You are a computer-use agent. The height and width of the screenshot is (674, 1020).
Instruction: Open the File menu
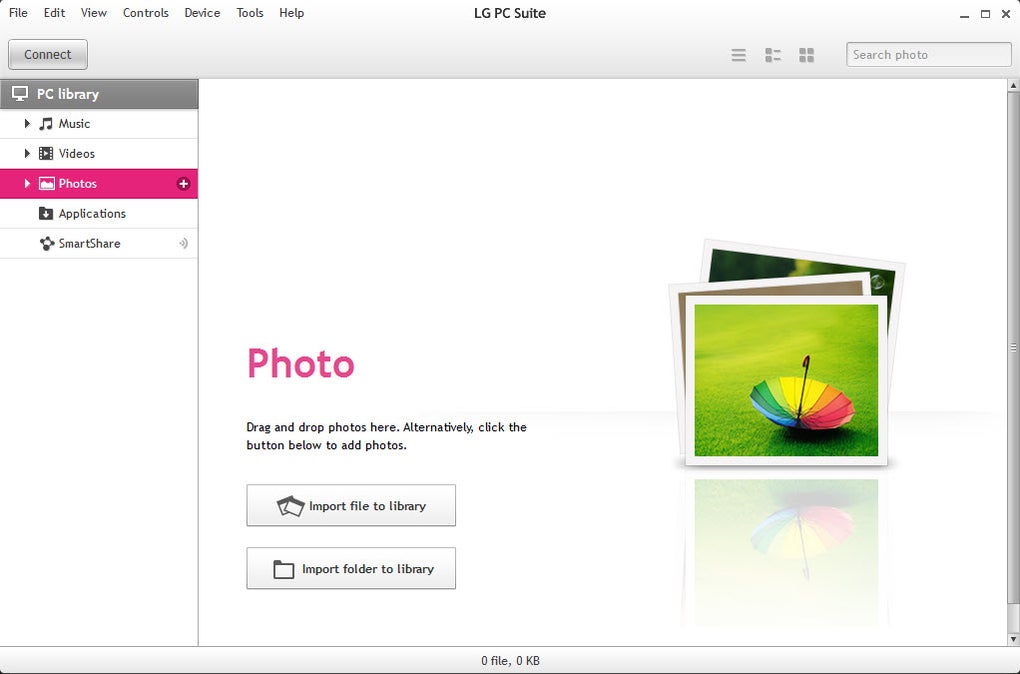(18, 13)
